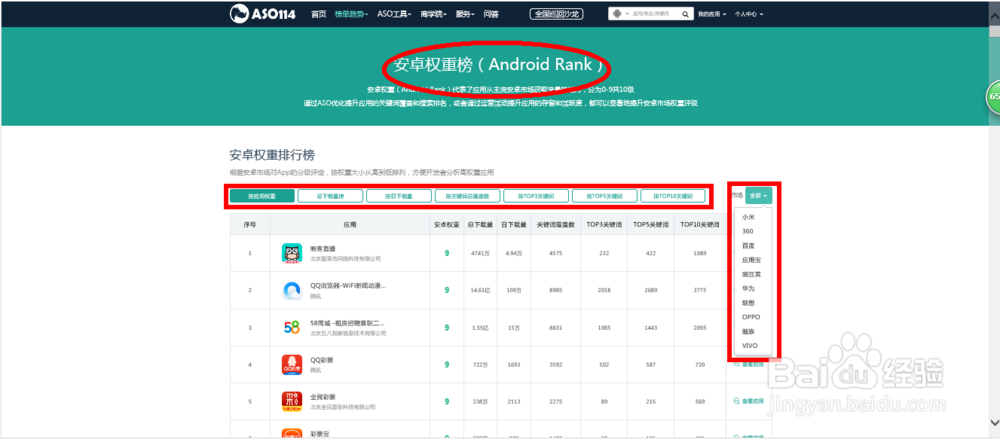This screenshot has width=1000, height=439.
Task: Expand the 商学院 nav dropdown
Action: (x=434, y=13)
